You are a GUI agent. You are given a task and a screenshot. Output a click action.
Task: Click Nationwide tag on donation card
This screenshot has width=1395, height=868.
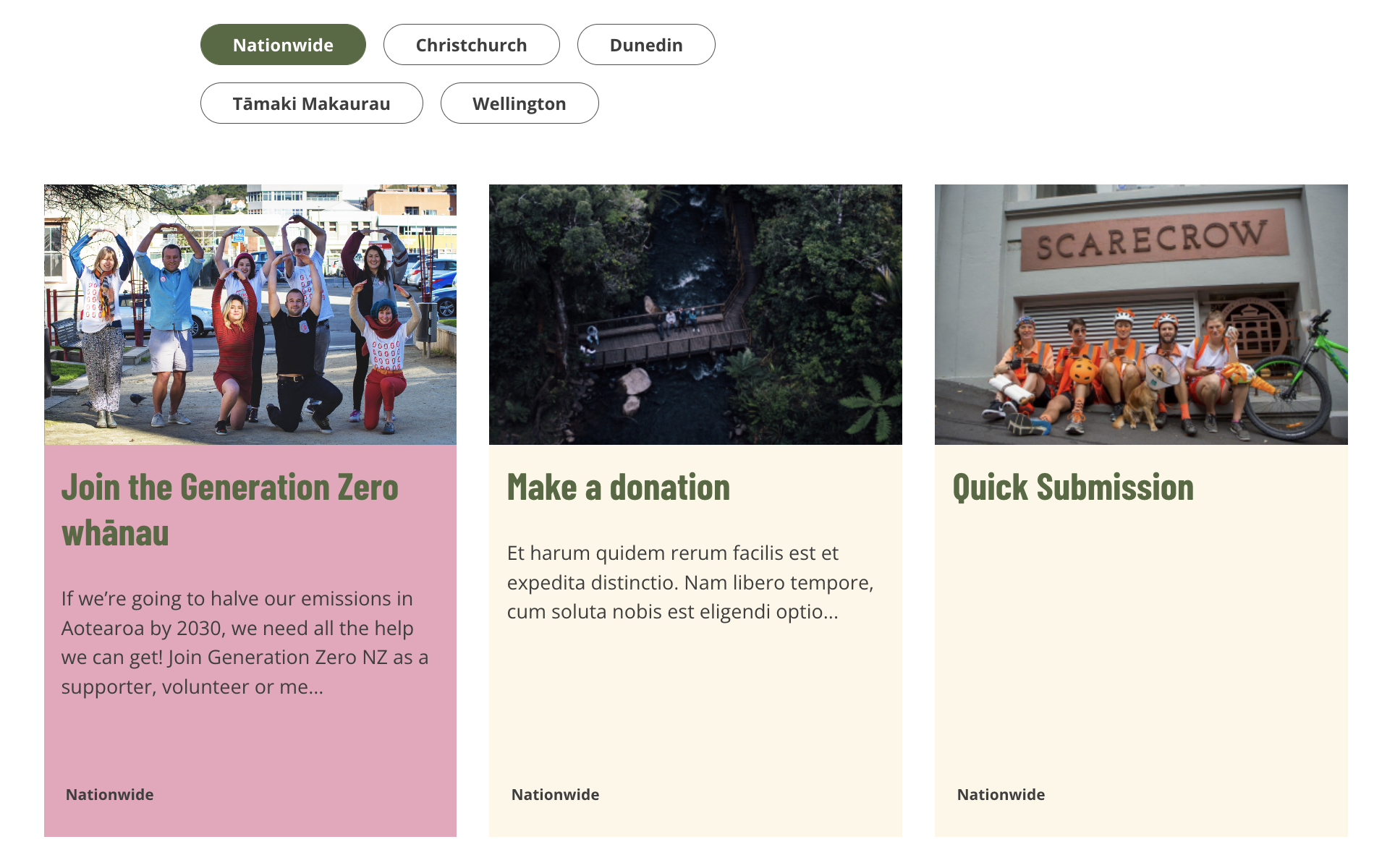coord(555,794)
